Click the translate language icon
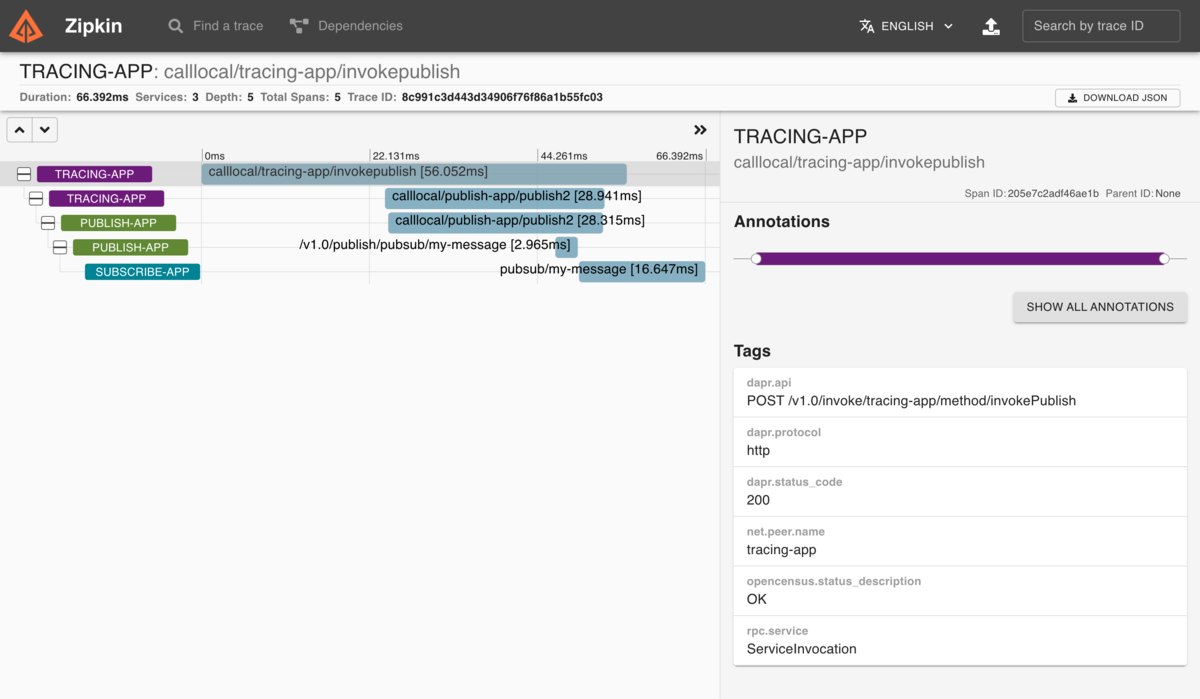Viewport: 1200px width, 699px height. 867,26
